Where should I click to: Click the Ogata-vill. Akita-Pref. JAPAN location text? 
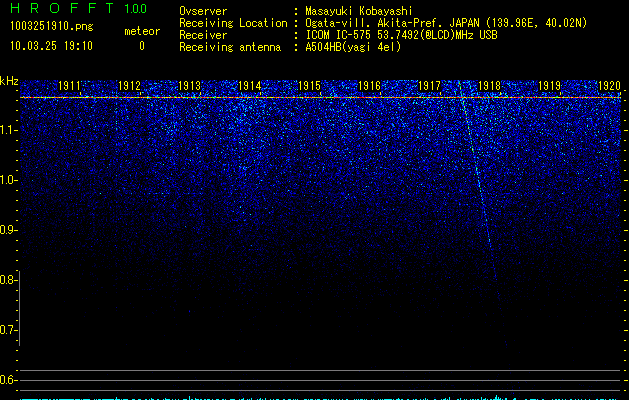click(446, 23)
